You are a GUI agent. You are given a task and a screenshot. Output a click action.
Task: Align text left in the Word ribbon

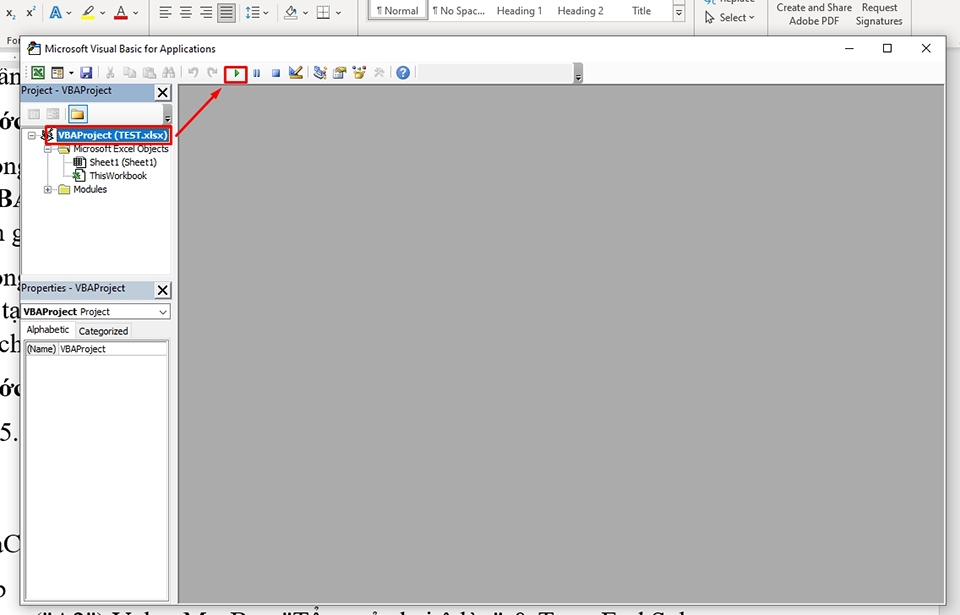point(165,12)
